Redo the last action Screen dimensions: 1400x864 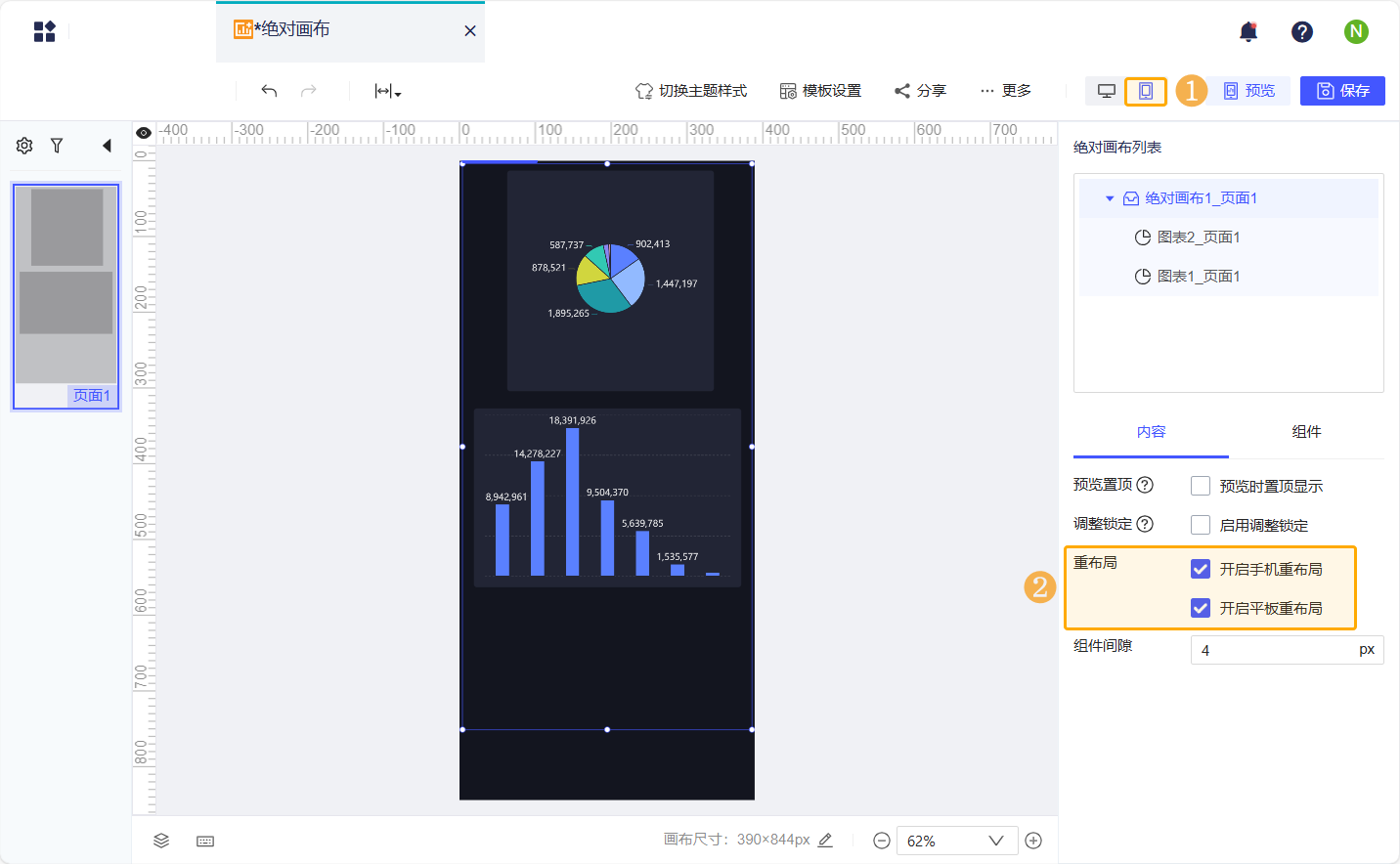(309, 91)
